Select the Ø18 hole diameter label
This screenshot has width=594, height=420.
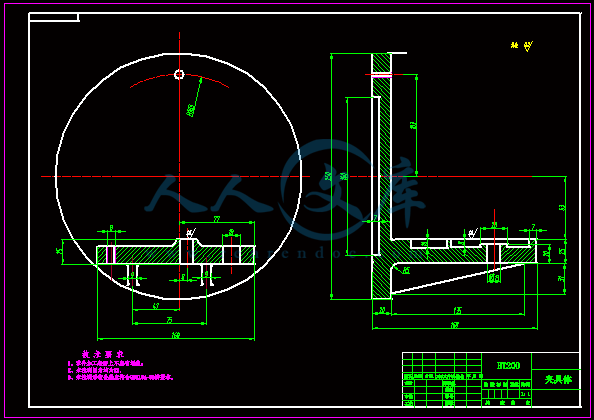(x=494, y=278)
